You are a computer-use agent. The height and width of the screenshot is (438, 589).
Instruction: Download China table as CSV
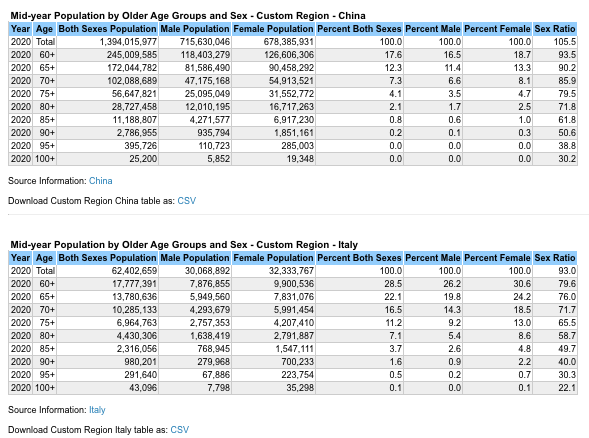click(186, 201)
